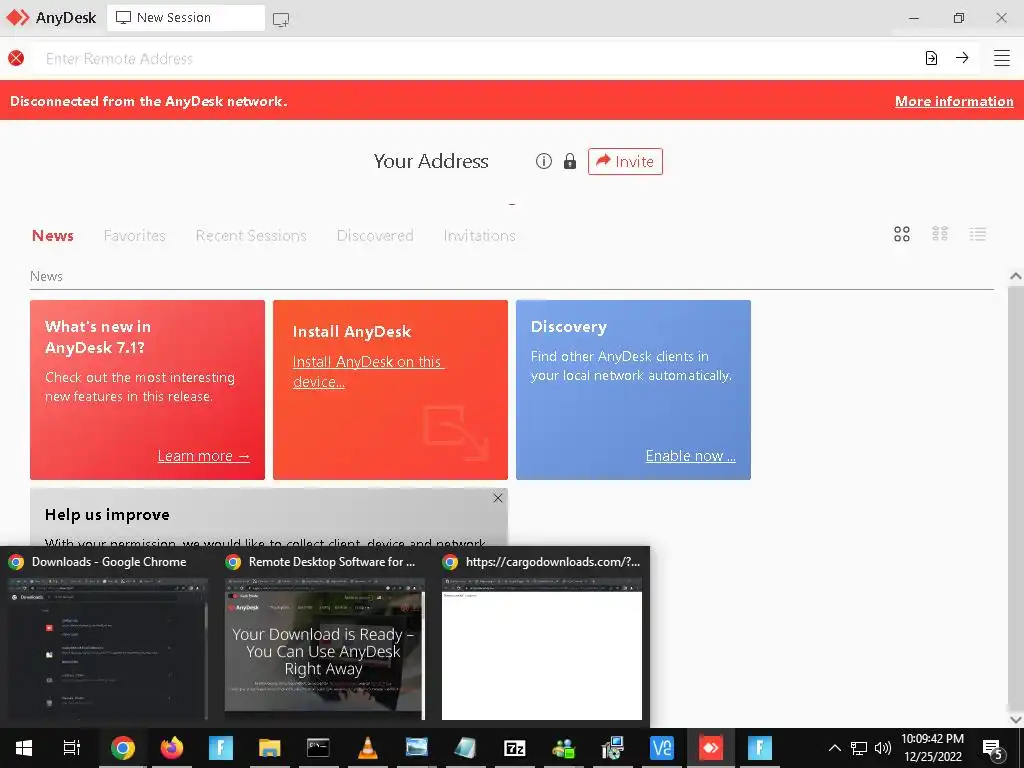Image resolution: width=1024 pixels, height=768 pixels.
Task: Open the first blue F taskbar app
Action: (221, 748)
